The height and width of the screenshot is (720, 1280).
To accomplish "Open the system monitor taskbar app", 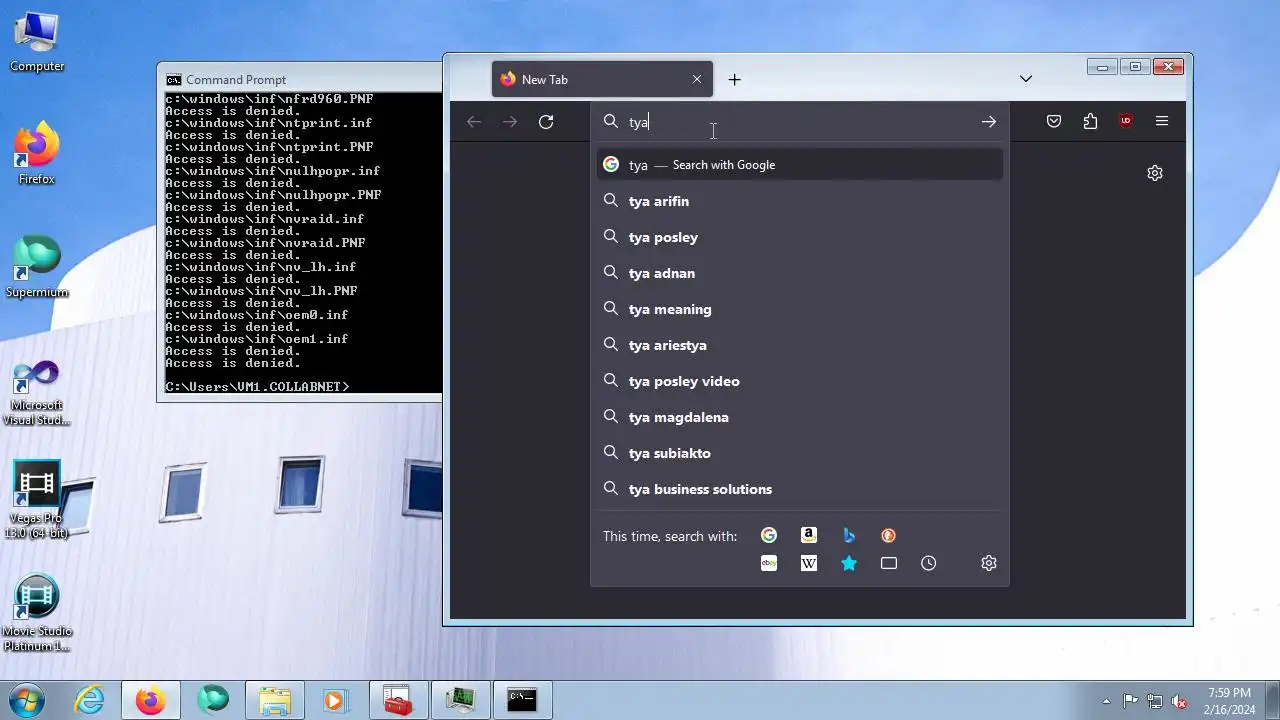I will click(460, 700).
